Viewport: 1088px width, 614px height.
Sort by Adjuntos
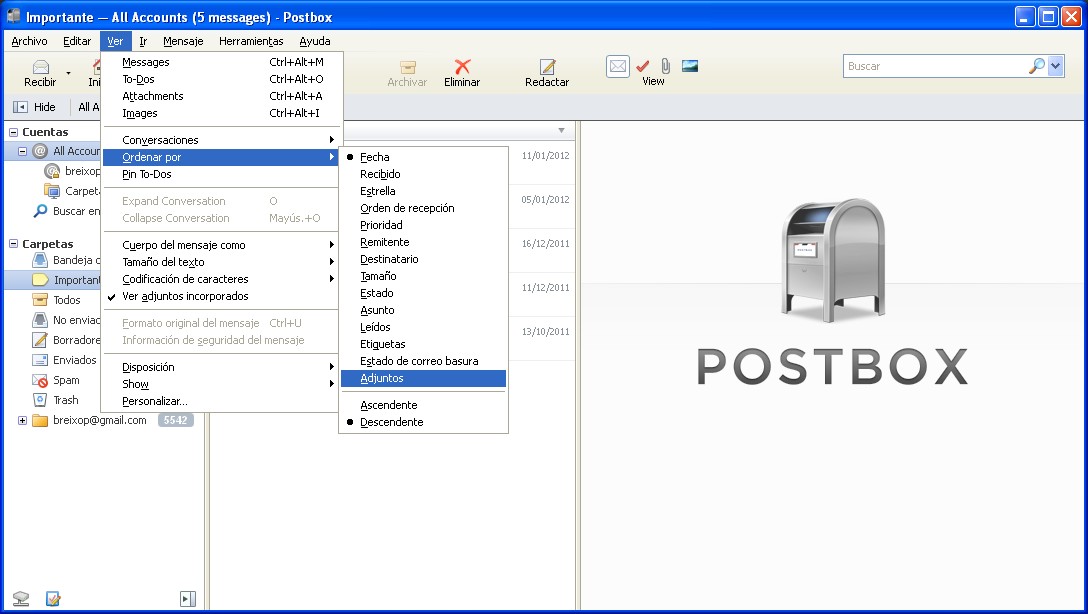point(423,378)
